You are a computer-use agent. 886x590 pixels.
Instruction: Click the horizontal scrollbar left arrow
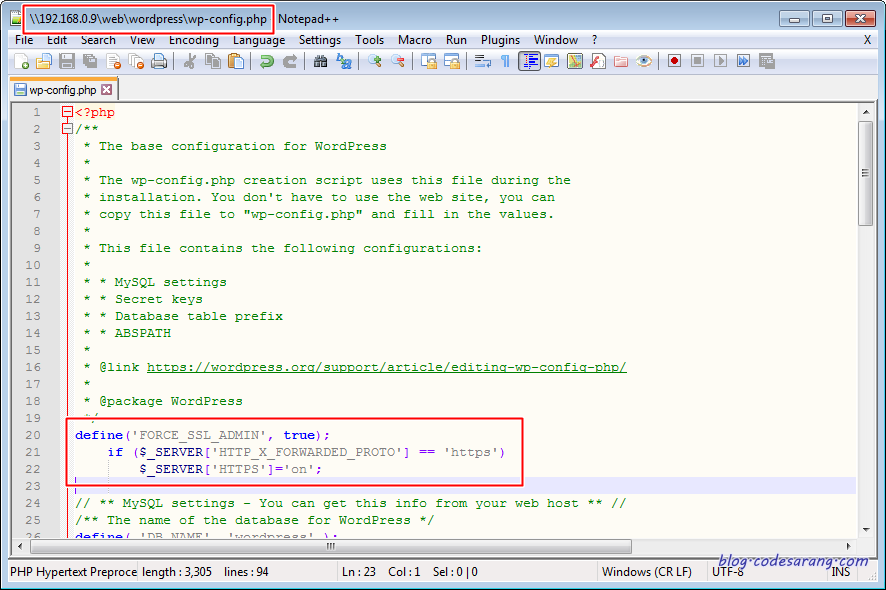tap(20, 546)
